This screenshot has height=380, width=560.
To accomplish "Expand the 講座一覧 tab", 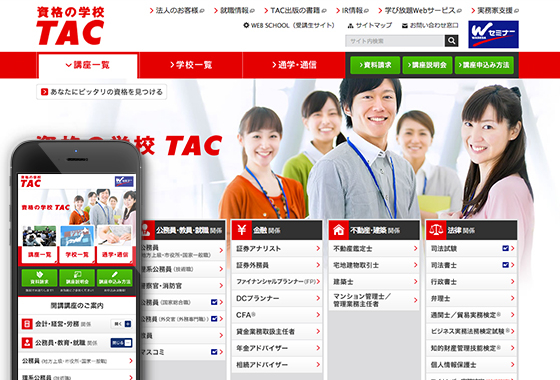I will pos(88,65).
